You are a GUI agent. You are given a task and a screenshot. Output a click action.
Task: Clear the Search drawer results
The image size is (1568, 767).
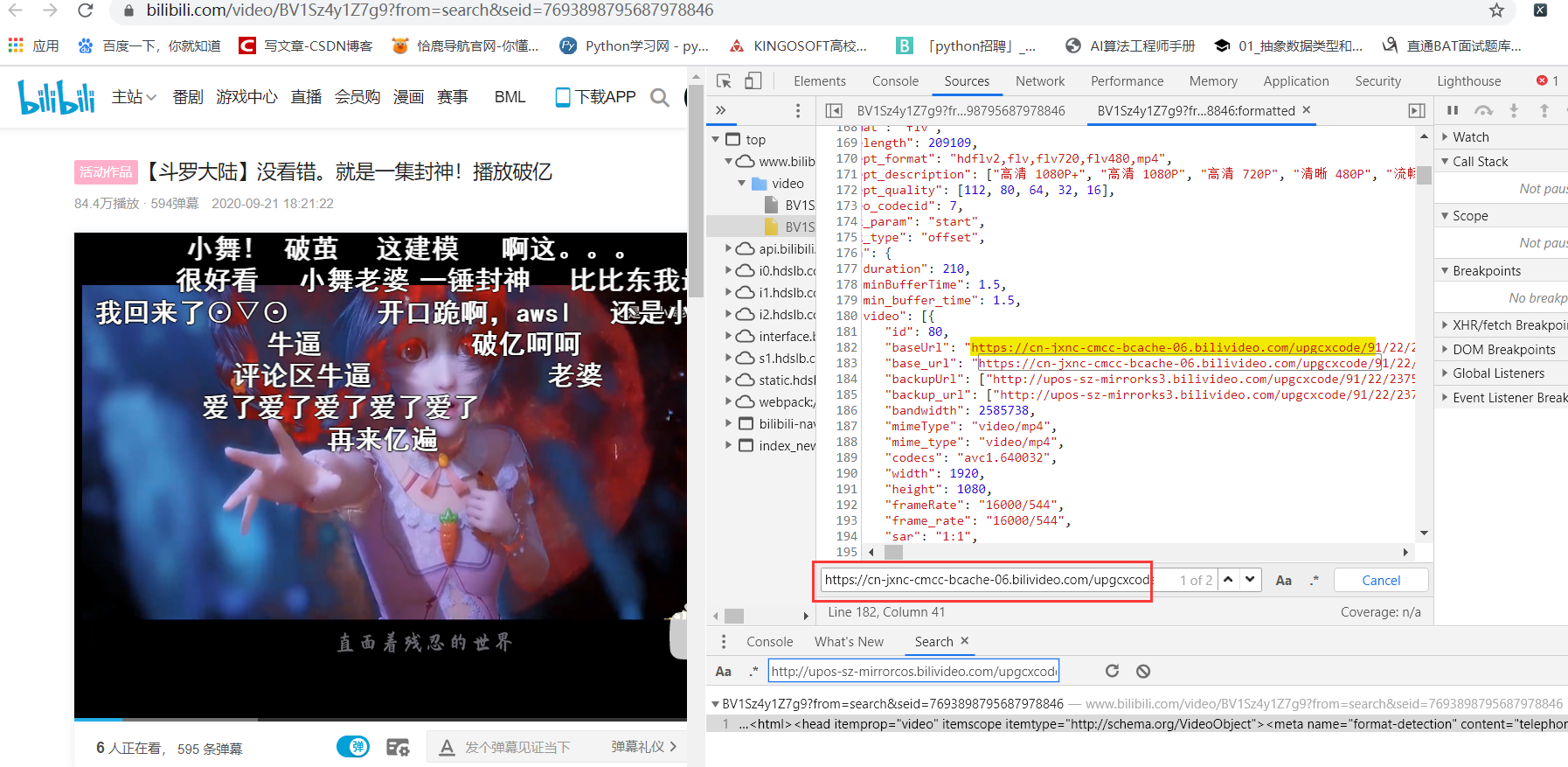click(x=1143, y=671)
